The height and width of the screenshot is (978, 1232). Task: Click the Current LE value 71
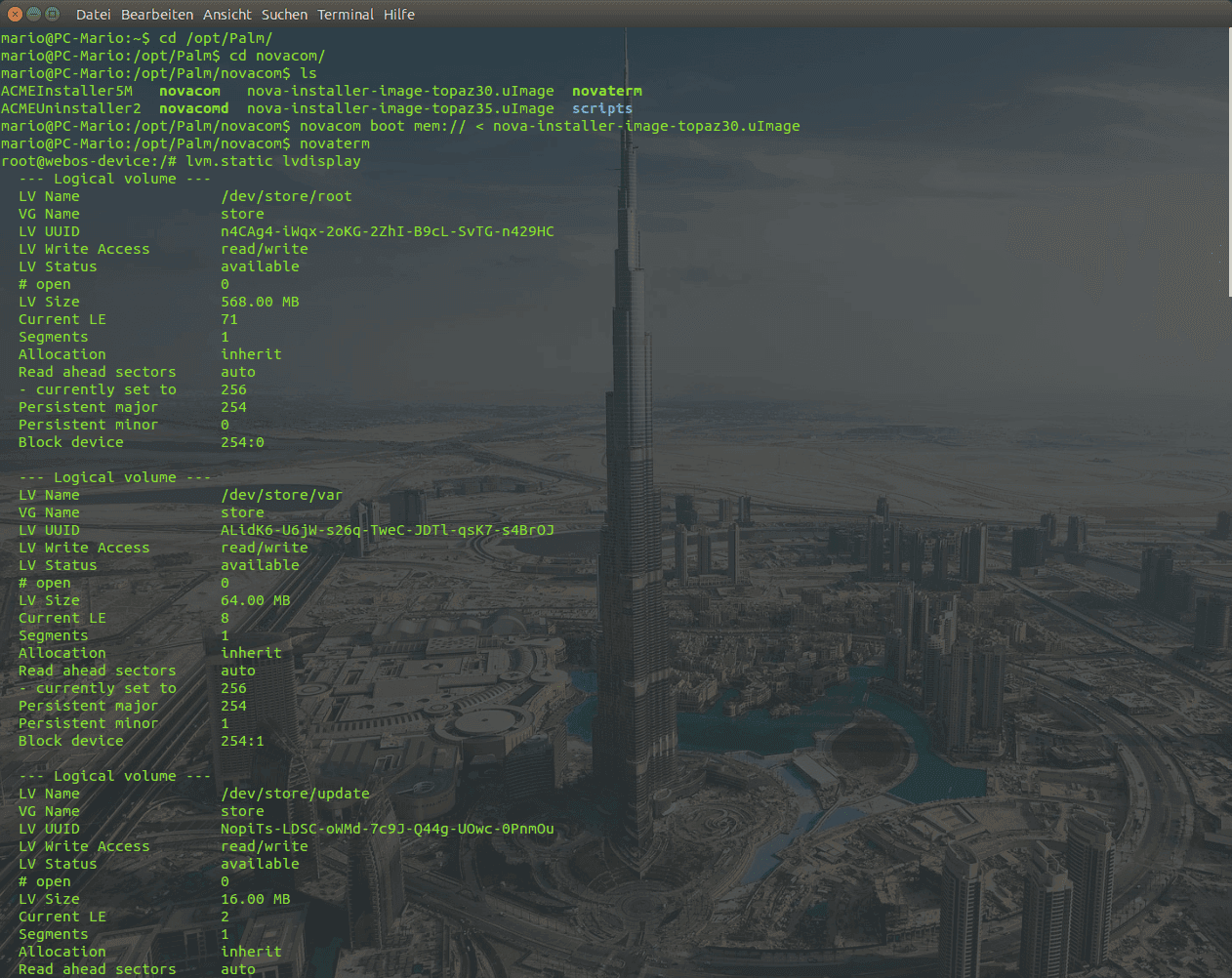coord(229,319)
